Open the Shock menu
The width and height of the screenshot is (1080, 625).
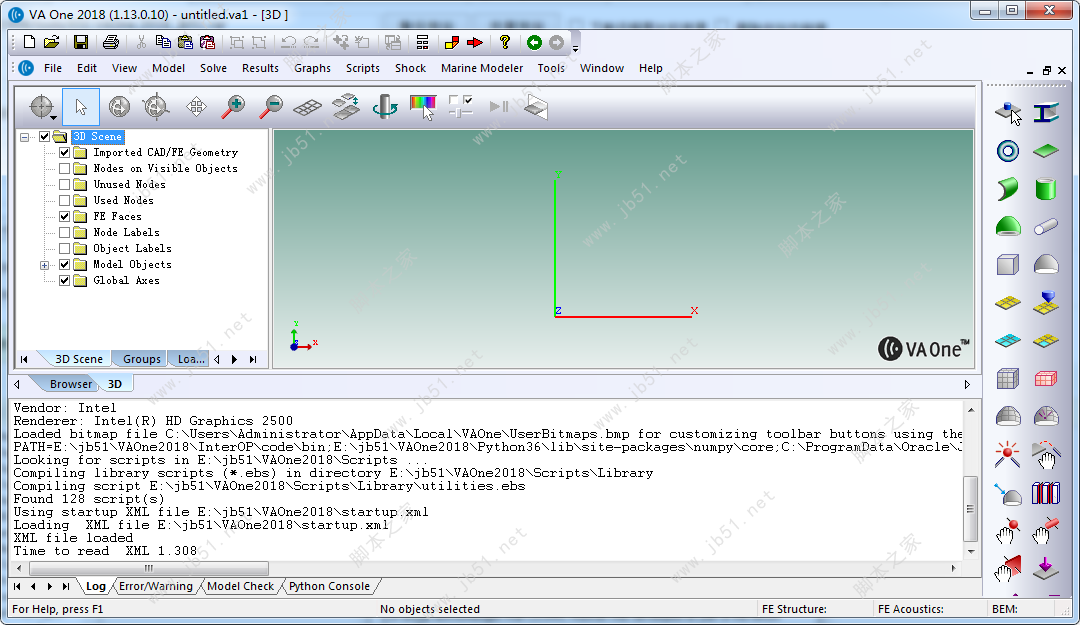(x=411, y=68)
